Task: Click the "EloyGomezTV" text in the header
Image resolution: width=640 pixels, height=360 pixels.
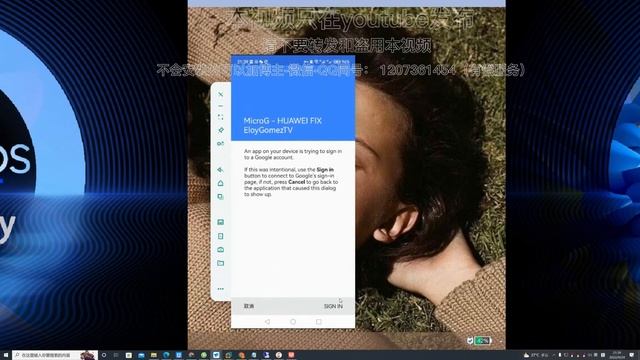Action: tap(268, 130)
